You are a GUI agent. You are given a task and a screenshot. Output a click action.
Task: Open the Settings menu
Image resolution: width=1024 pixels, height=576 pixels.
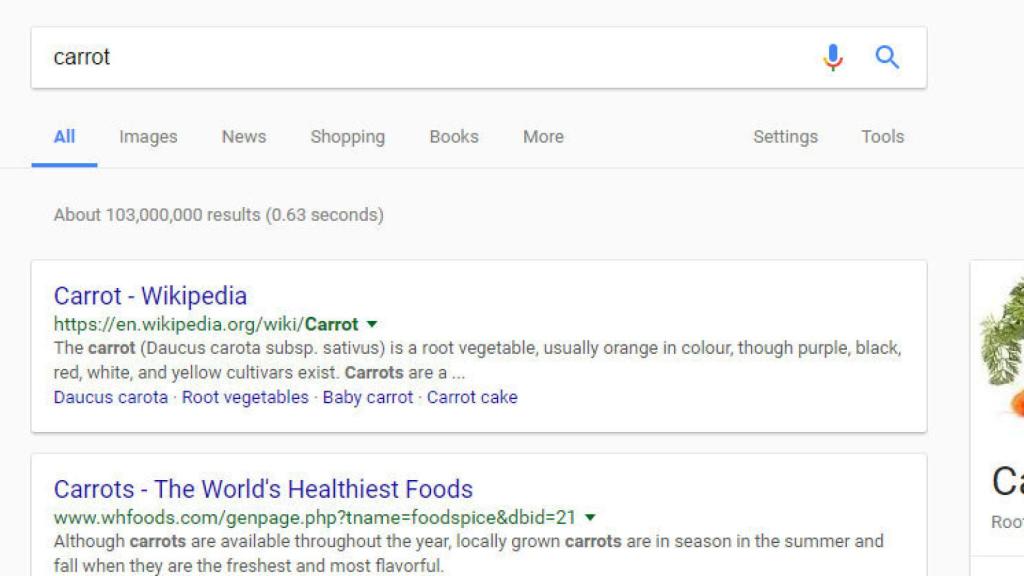[786, 137]
